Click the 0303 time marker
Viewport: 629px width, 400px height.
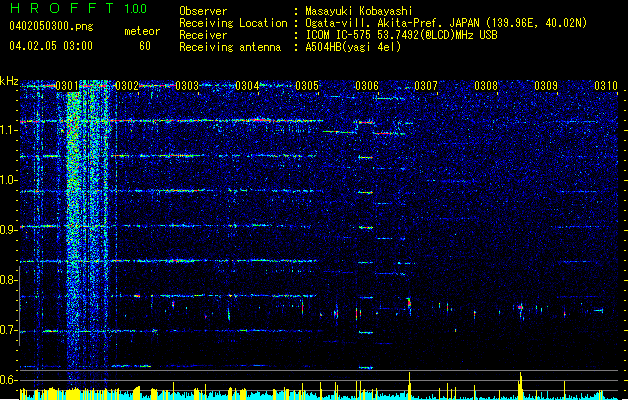[x=187, y=86]
